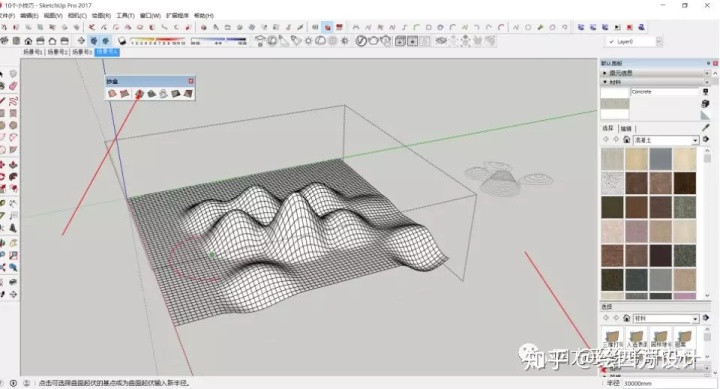Toggle the second highlighted blue cube icon
The width and height of the screenshot is (720, 389).
coord(106,41)
